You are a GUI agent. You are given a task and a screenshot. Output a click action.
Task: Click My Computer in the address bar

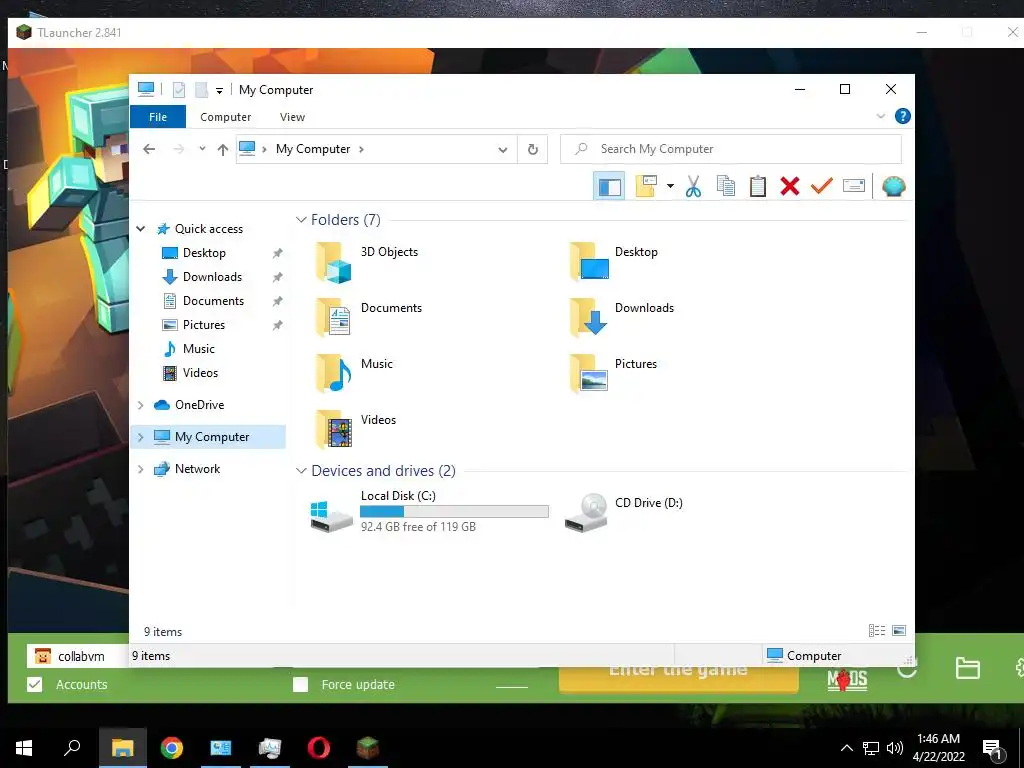pos(313,149)
